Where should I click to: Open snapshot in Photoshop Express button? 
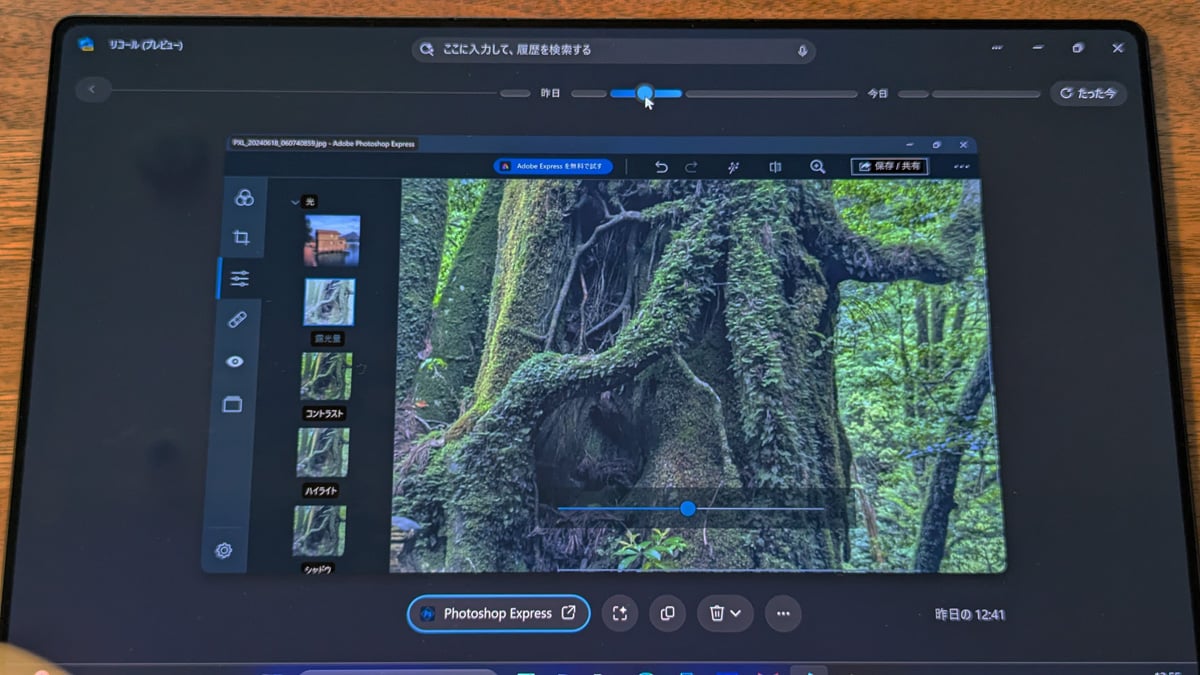pos(498,613)
